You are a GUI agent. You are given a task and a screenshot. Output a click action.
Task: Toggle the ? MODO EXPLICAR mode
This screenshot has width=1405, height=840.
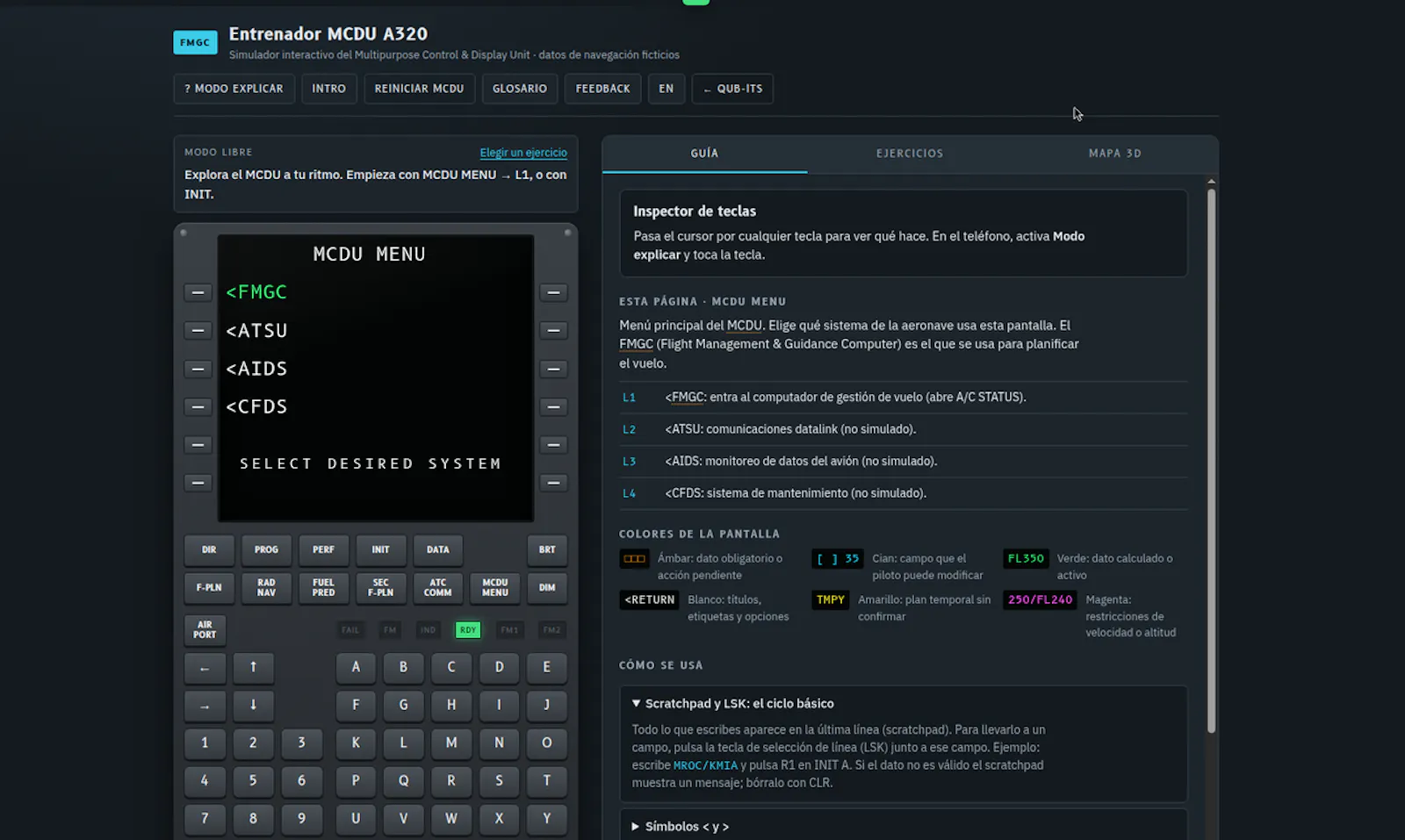tap(234, 89)
